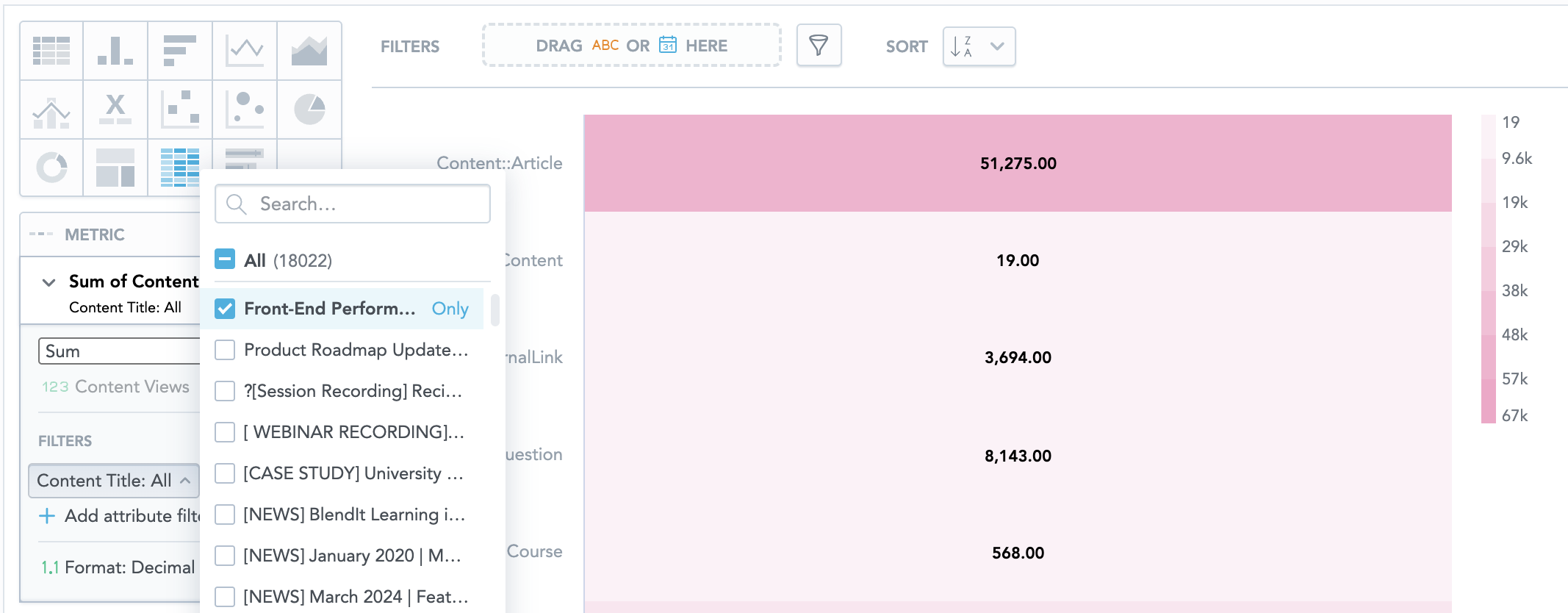Uncheck the Front-End Perform... item
Screen dimensions: 1568x613
[225, 309]
